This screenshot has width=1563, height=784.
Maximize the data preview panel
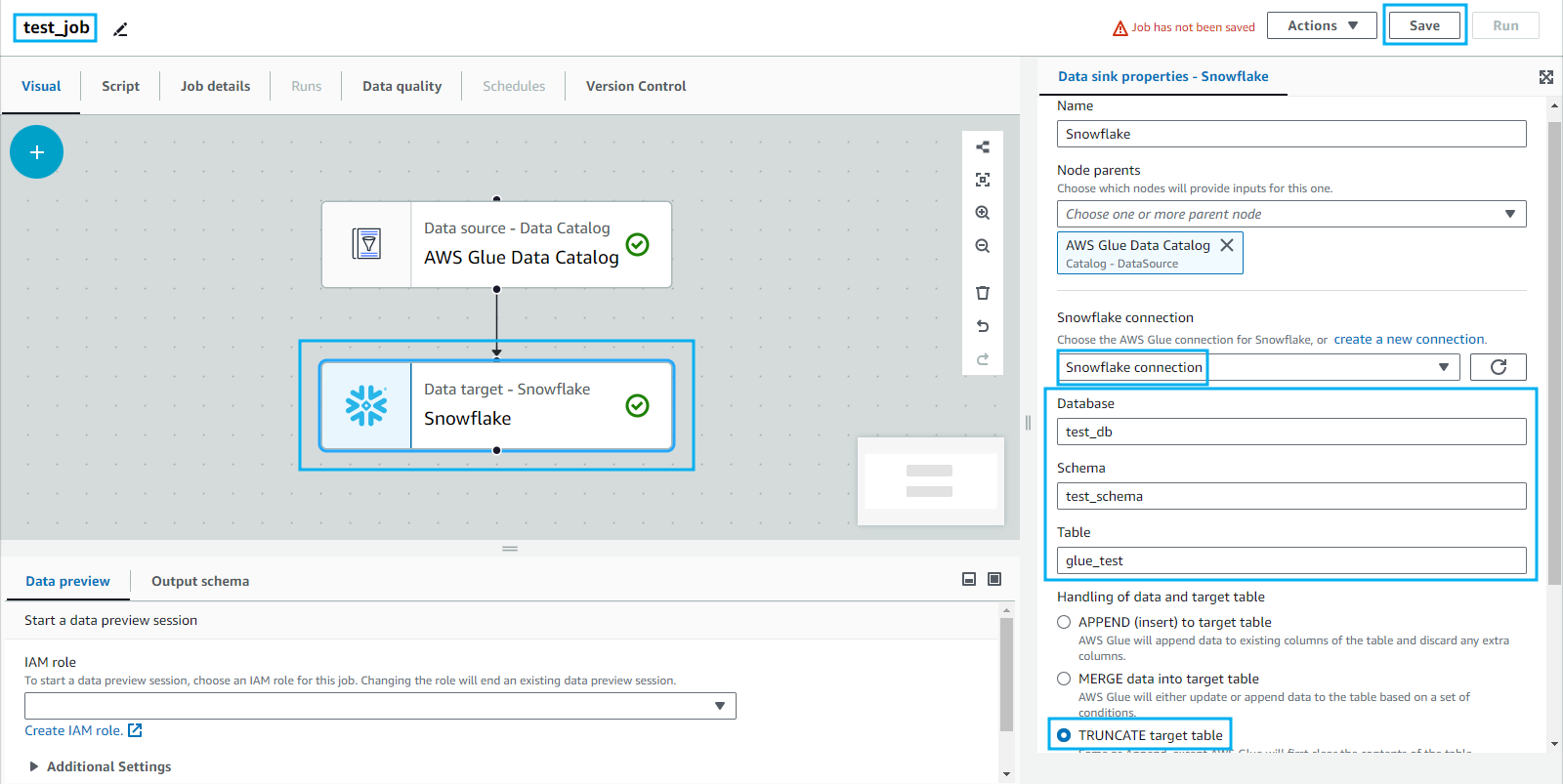tap(994, 579)
